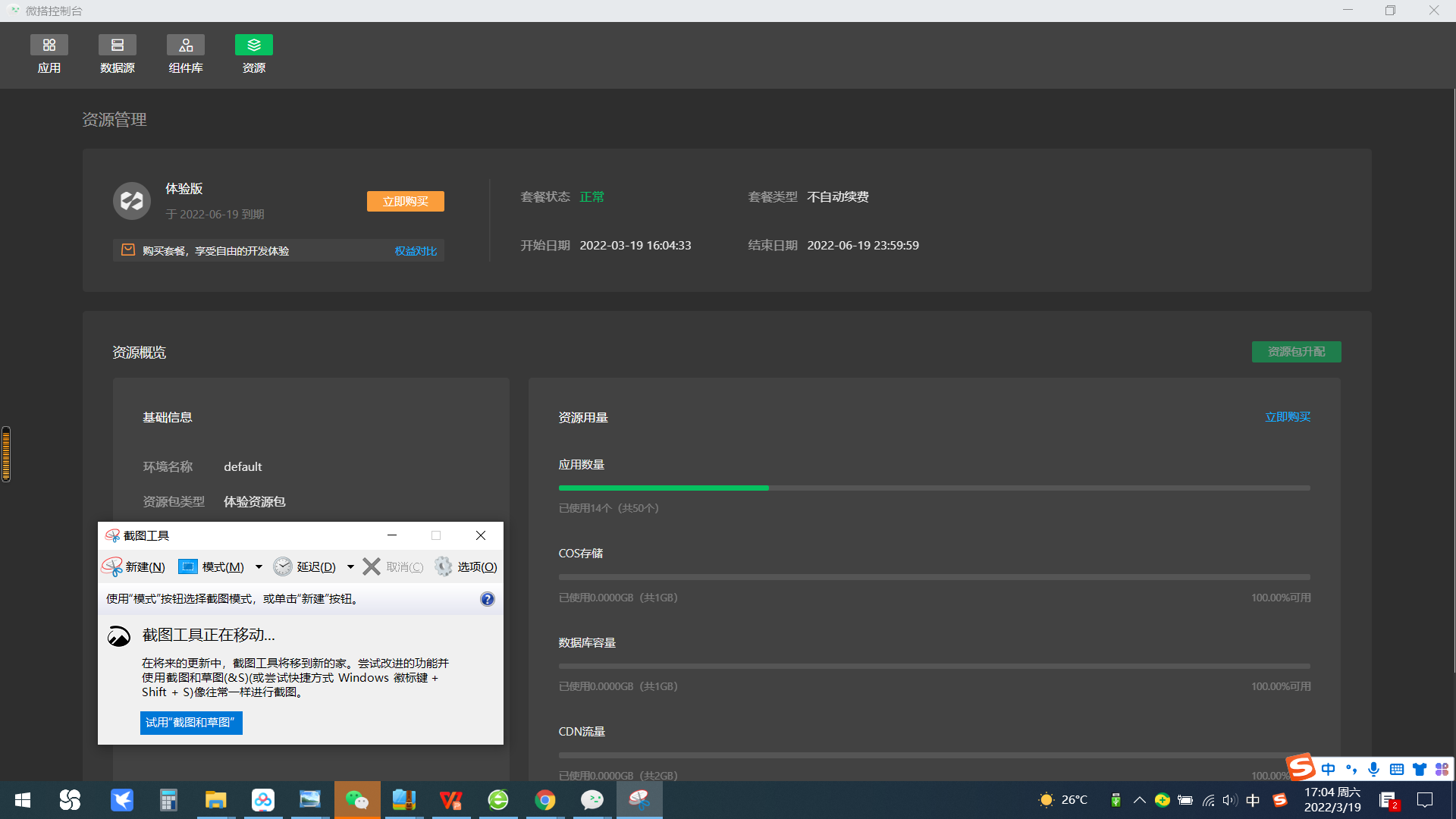This screenshot has height=819, width=1456.
Task: Click 新建 scissors icon in Snipping Tool
Action: [x=113, y=566]
